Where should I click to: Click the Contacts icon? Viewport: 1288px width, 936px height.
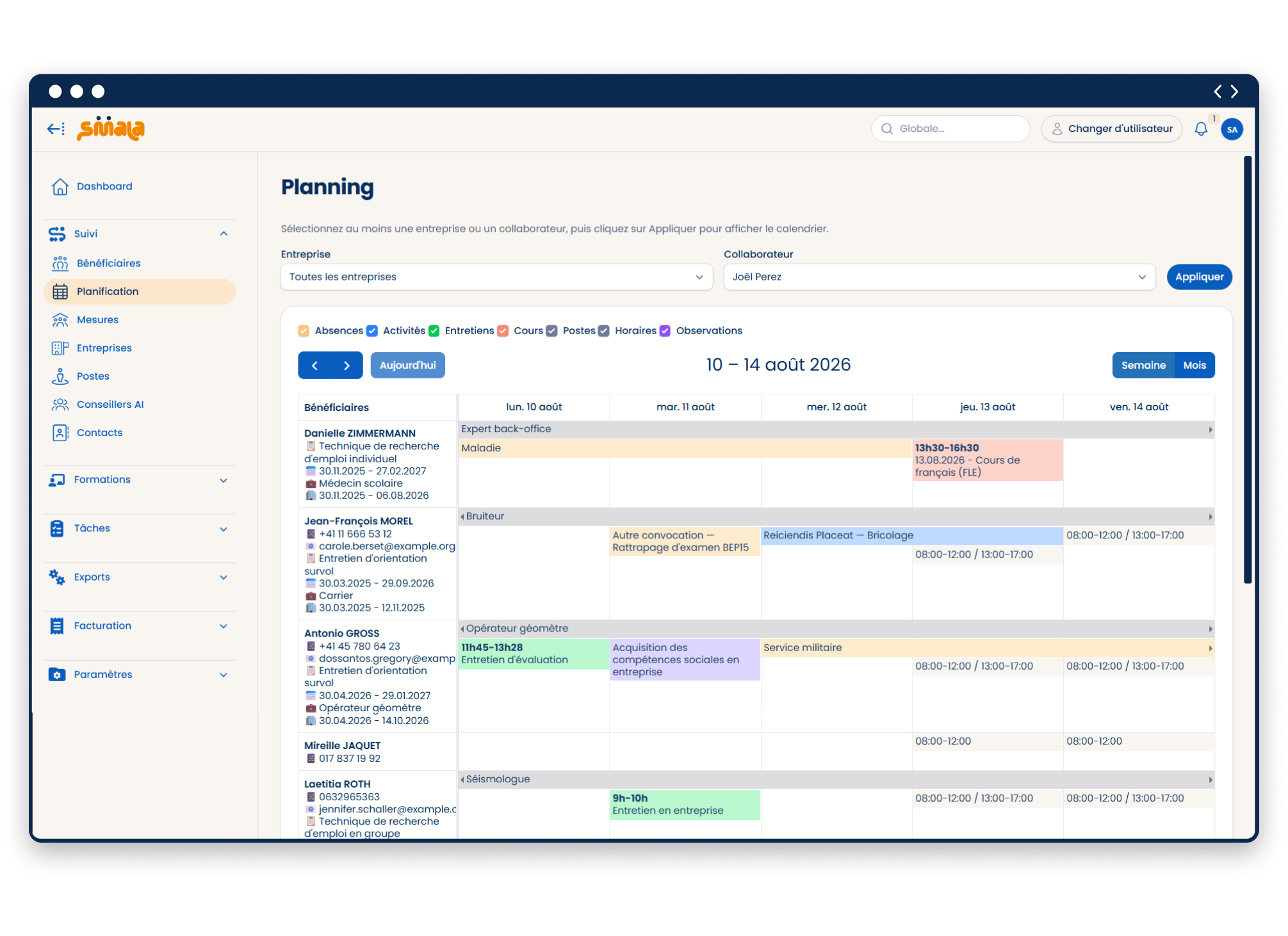pos(60,433)
